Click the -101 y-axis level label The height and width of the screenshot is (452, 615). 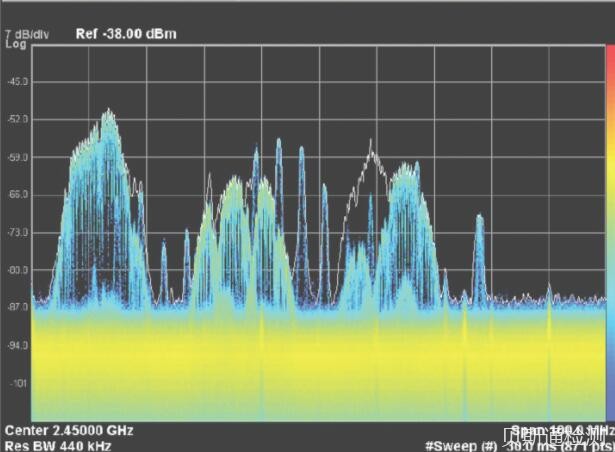pos(15,383)
